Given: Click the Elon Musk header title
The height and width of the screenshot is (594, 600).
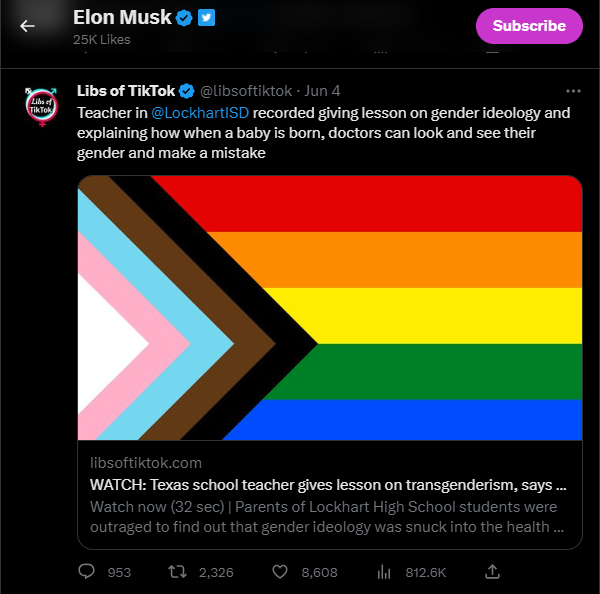Looking at the screenshot, I should point(122,18).
